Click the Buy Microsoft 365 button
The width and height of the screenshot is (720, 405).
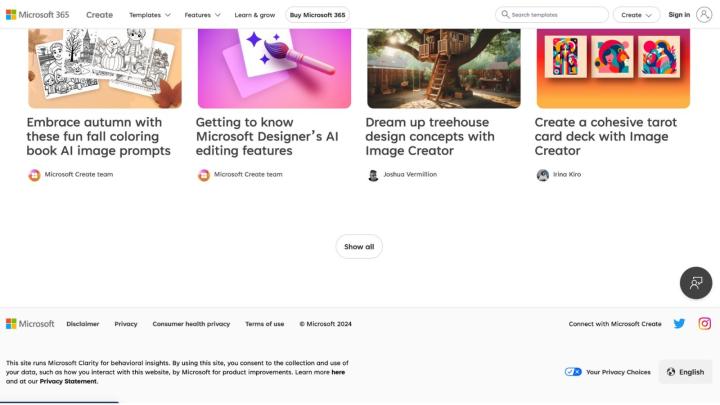tap(317, 15)
